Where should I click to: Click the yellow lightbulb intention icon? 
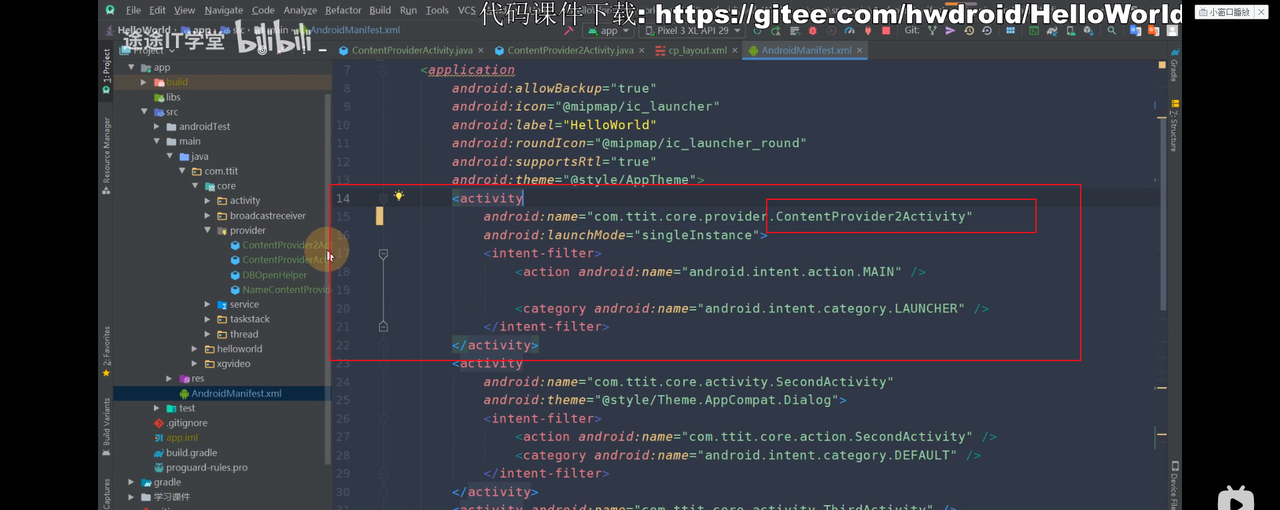(x=398, y=196)
